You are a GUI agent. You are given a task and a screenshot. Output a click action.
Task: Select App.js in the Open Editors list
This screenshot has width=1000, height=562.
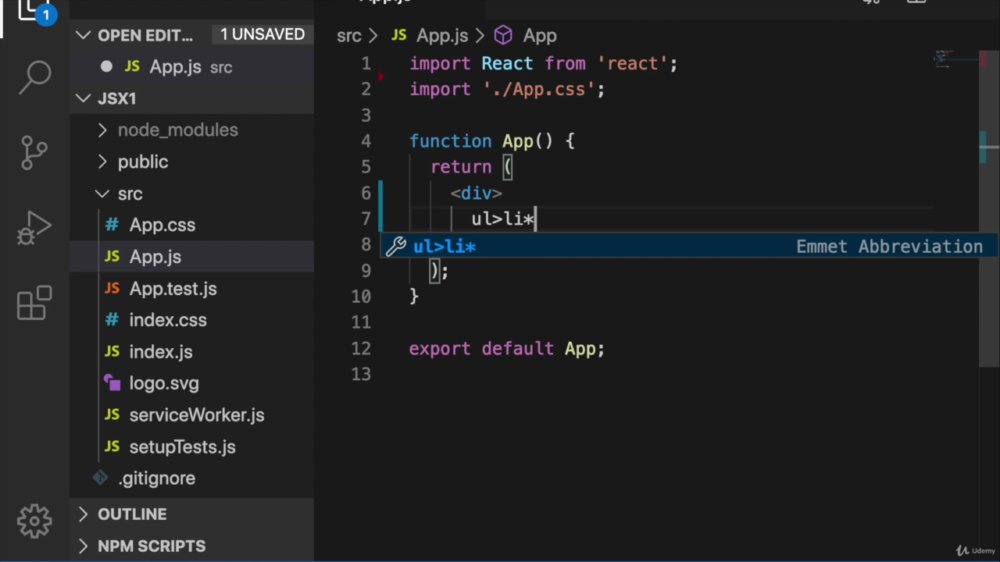(191, 66)
